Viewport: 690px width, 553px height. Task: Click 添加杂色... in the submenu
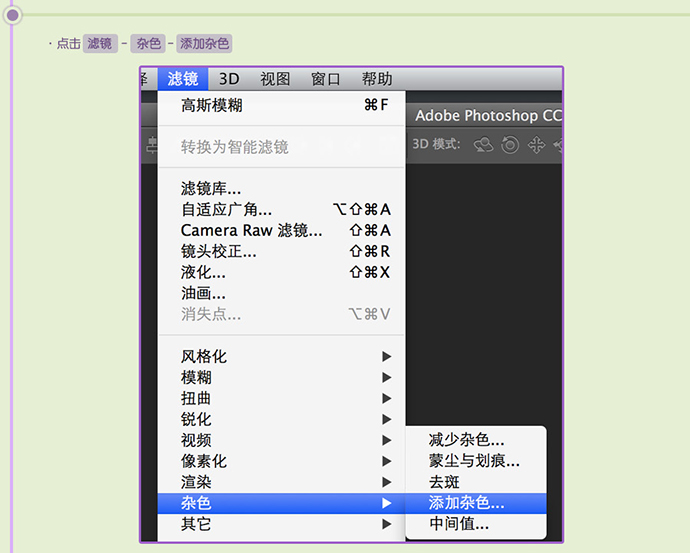[x=466, y=503]
